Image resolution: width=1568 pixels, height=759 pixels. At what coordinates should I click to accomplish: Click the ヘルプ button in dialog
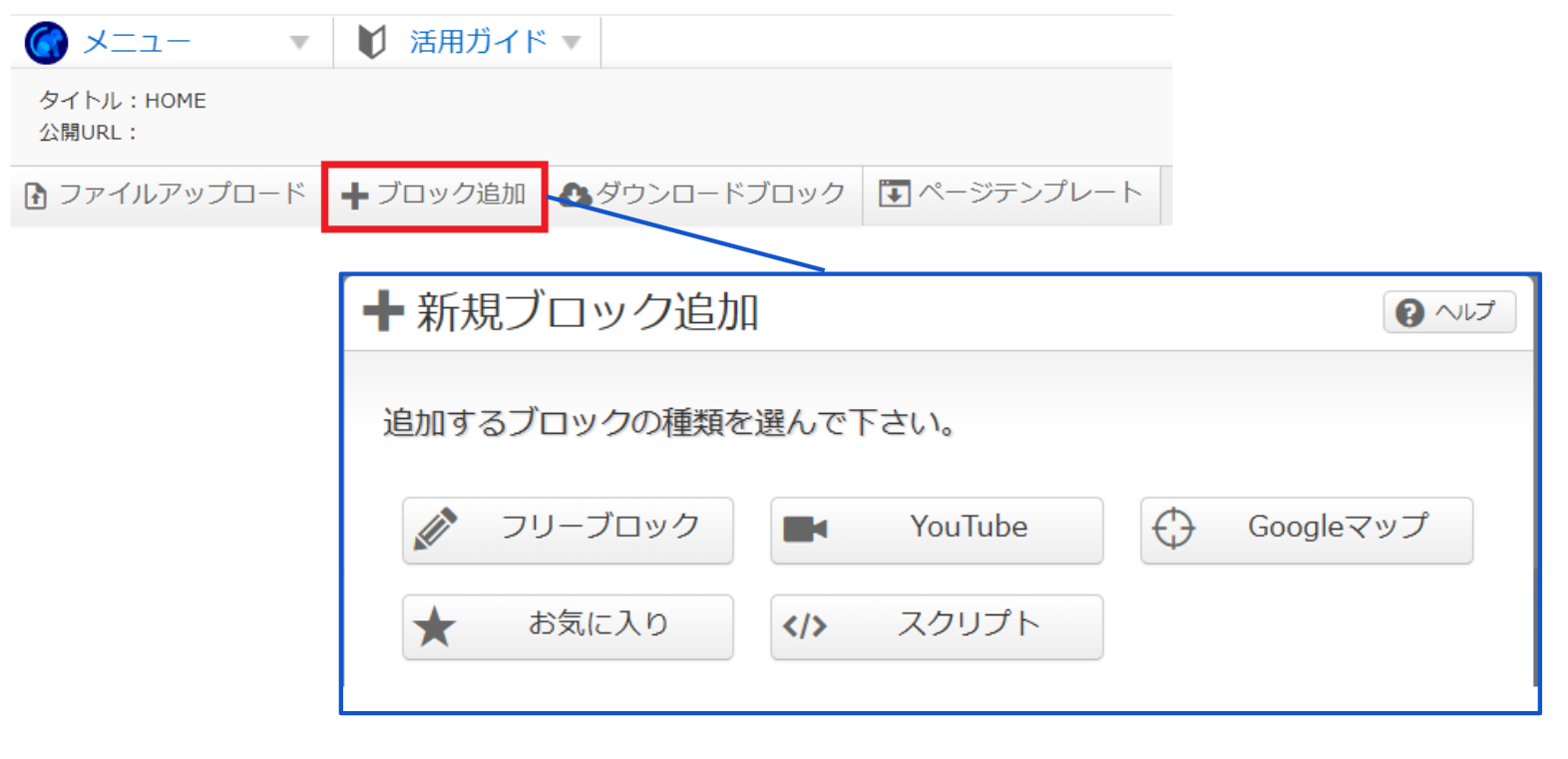click(x=1449, y=312)
